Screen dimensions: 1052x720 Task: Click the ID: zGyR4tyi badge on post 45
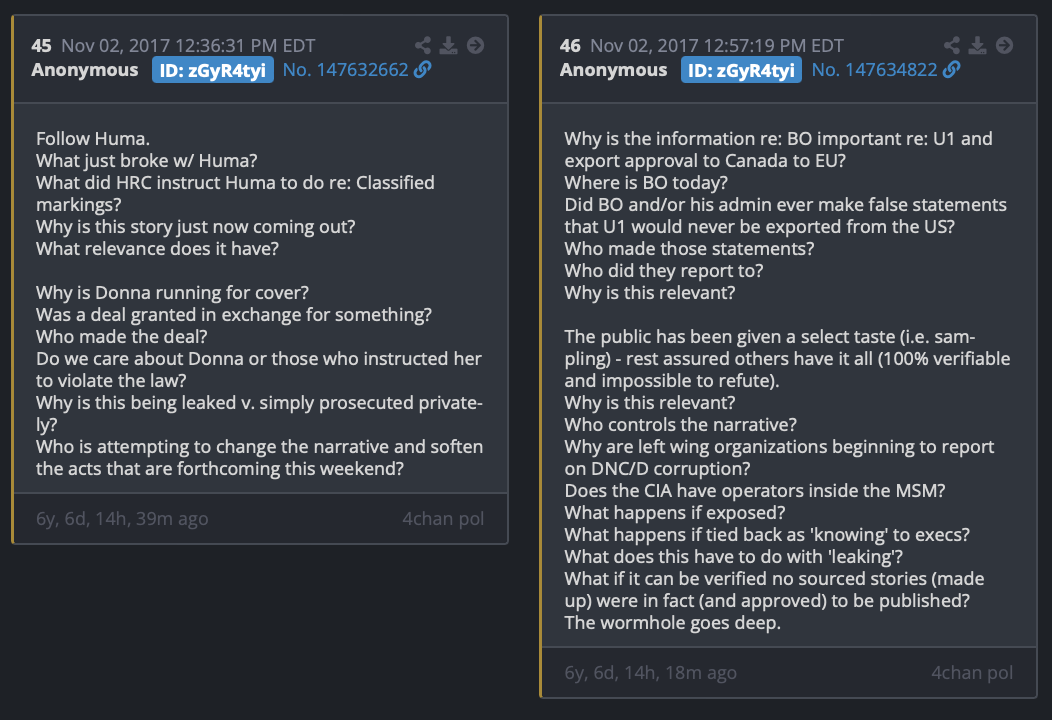[x=213, y=70]
